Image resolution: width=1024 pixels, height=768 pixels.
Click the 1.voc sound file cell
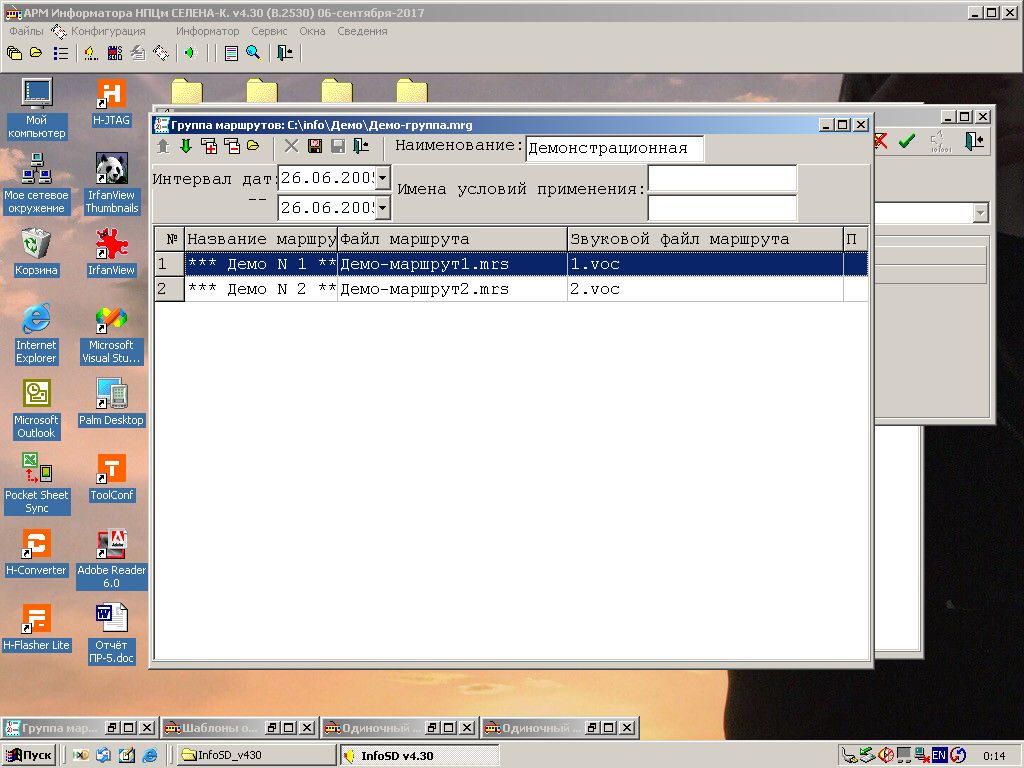705,264
